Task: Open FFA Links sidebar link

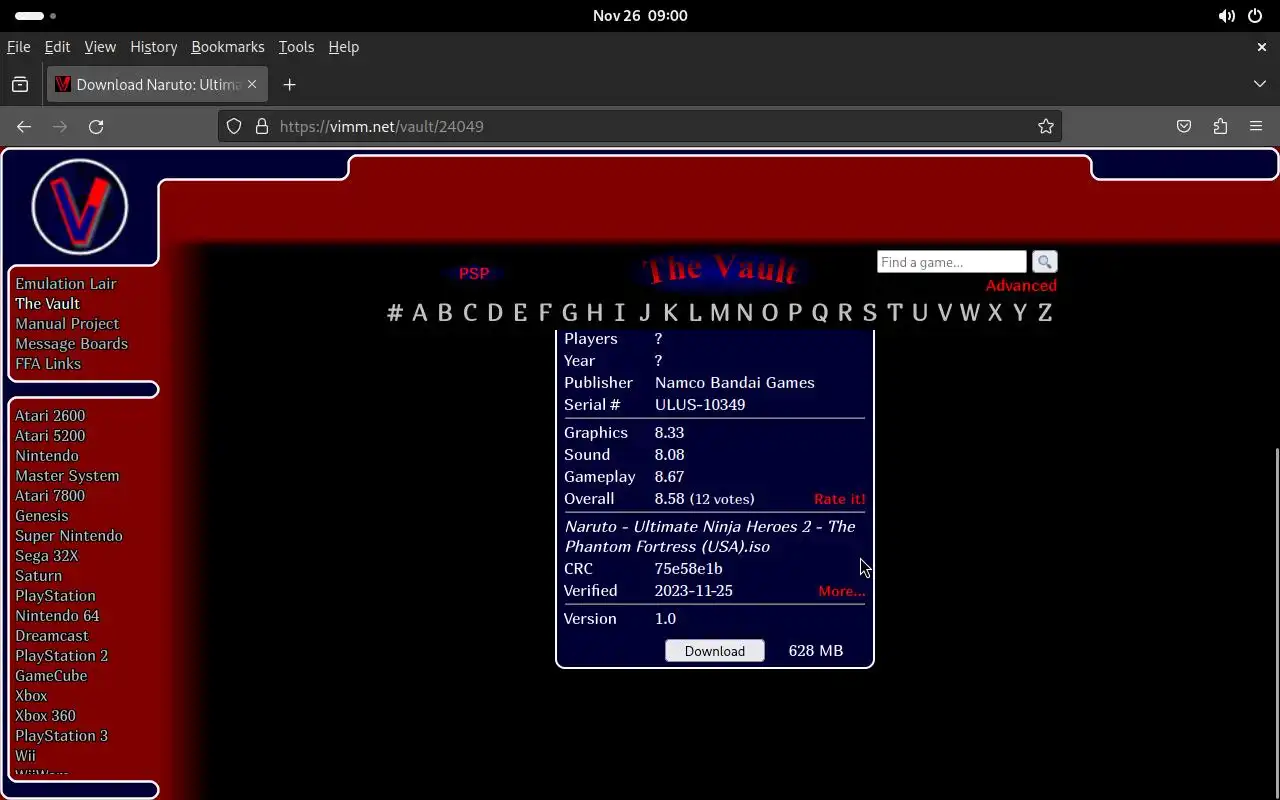Action: [x=48, y=364]
